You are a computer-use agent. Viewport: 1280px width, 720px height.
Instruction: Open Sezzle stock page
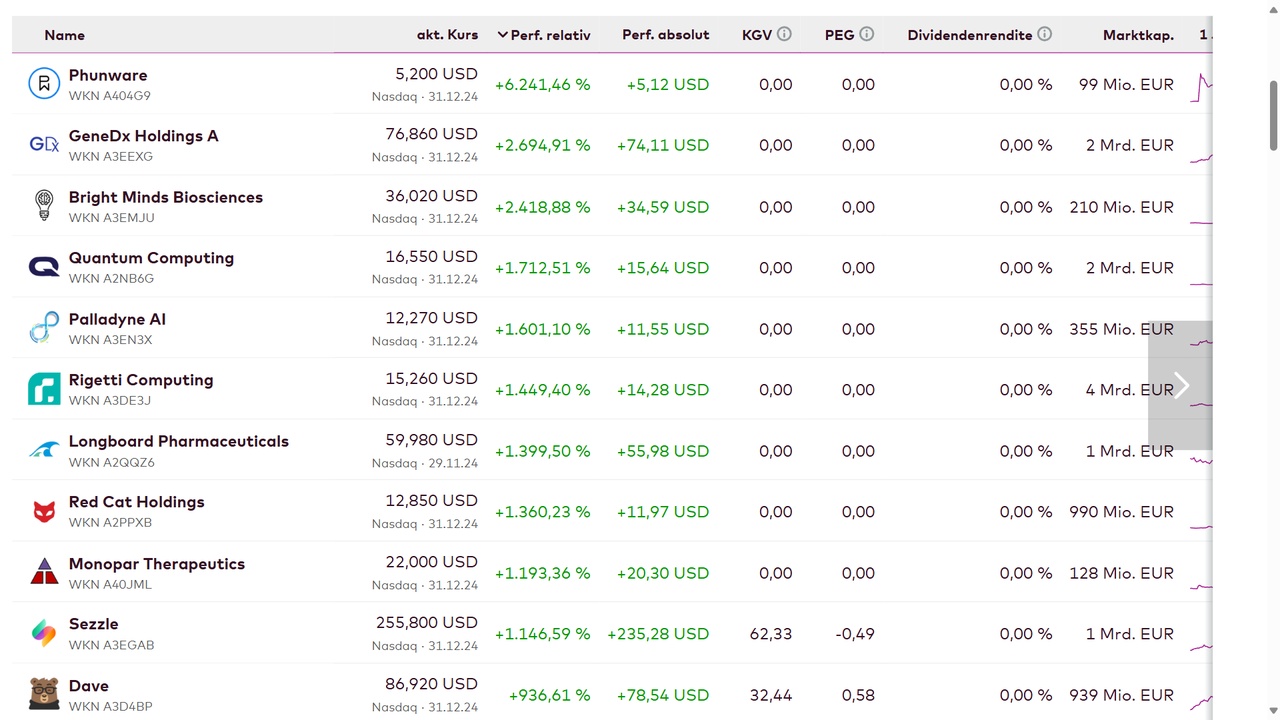[x=93, y=624]
